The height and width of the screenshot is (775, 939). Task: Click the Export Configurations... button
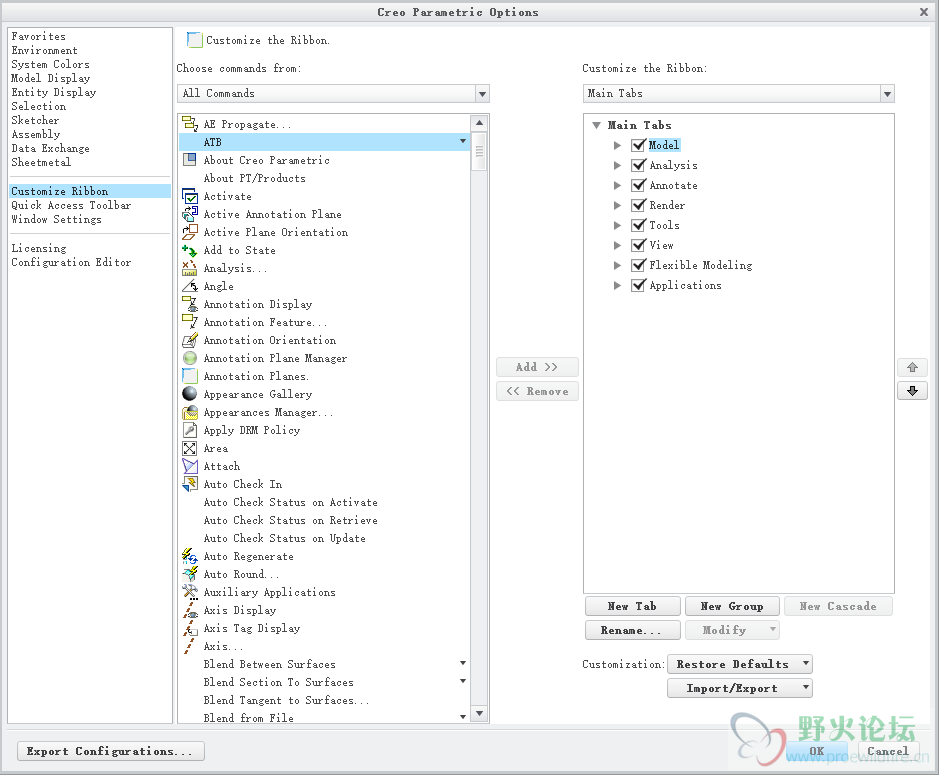click(111, 751)
